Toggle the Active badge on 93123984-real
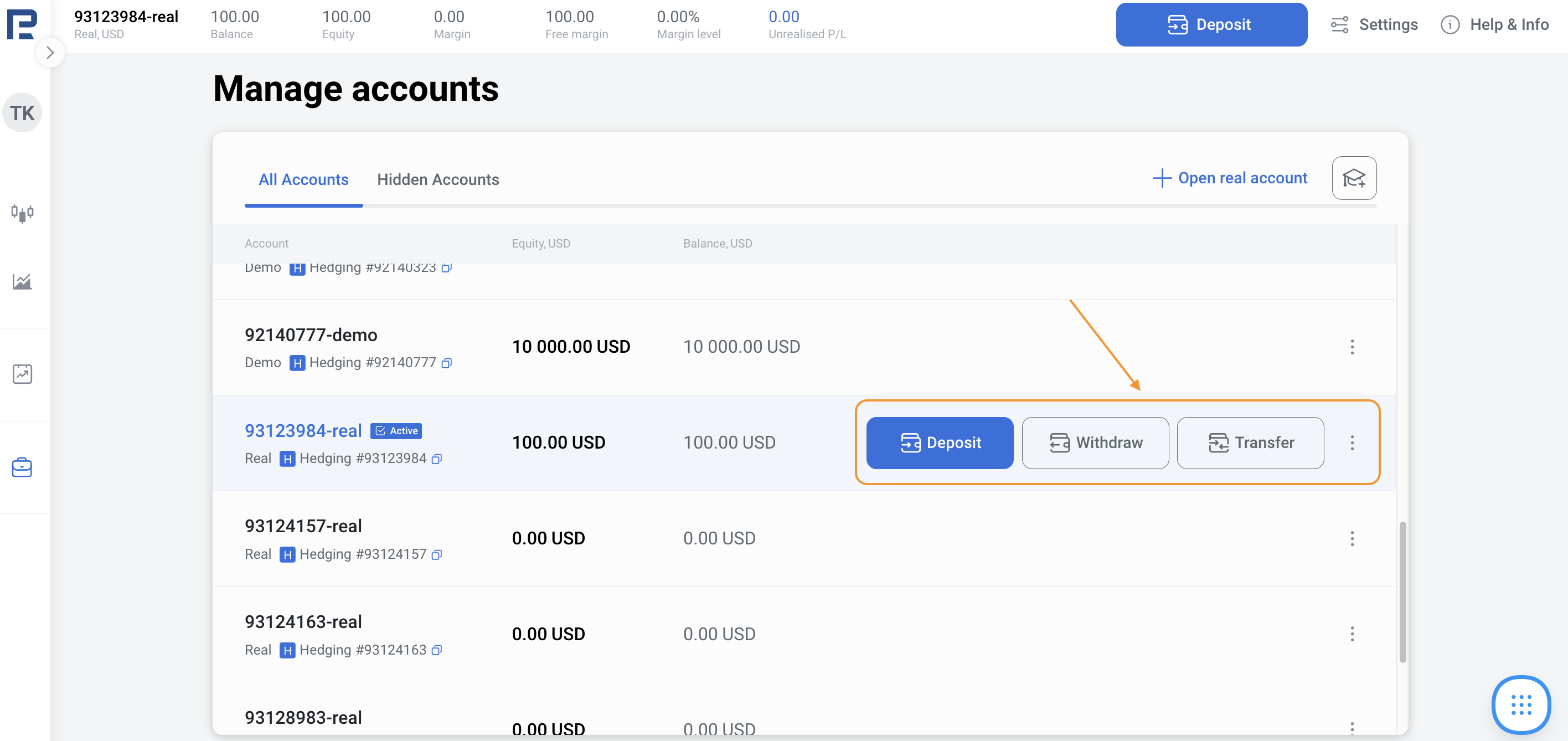The image size is (1568, 741). (x=396, y=431)
